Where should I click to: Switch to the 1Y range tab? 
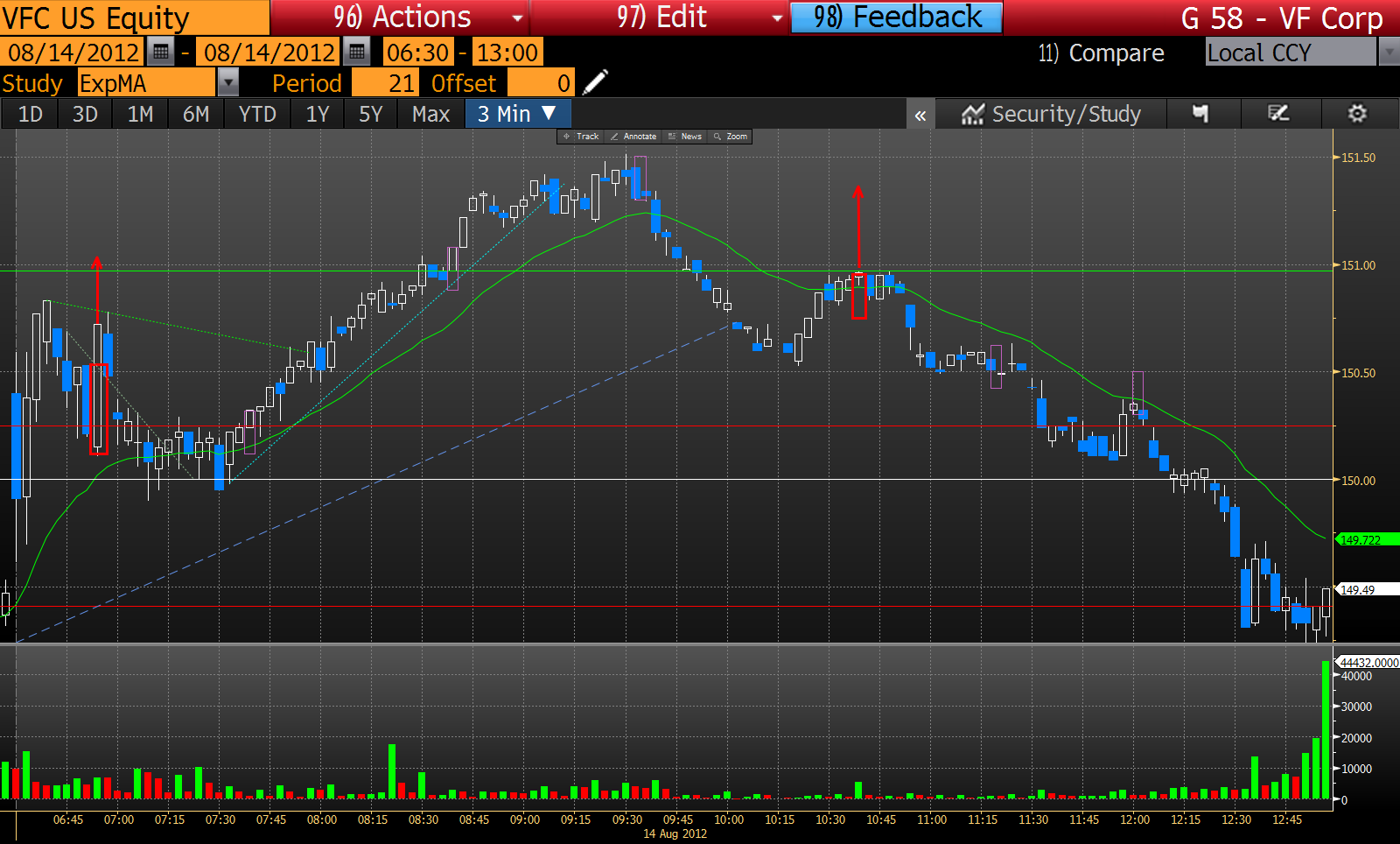[318, 114]
